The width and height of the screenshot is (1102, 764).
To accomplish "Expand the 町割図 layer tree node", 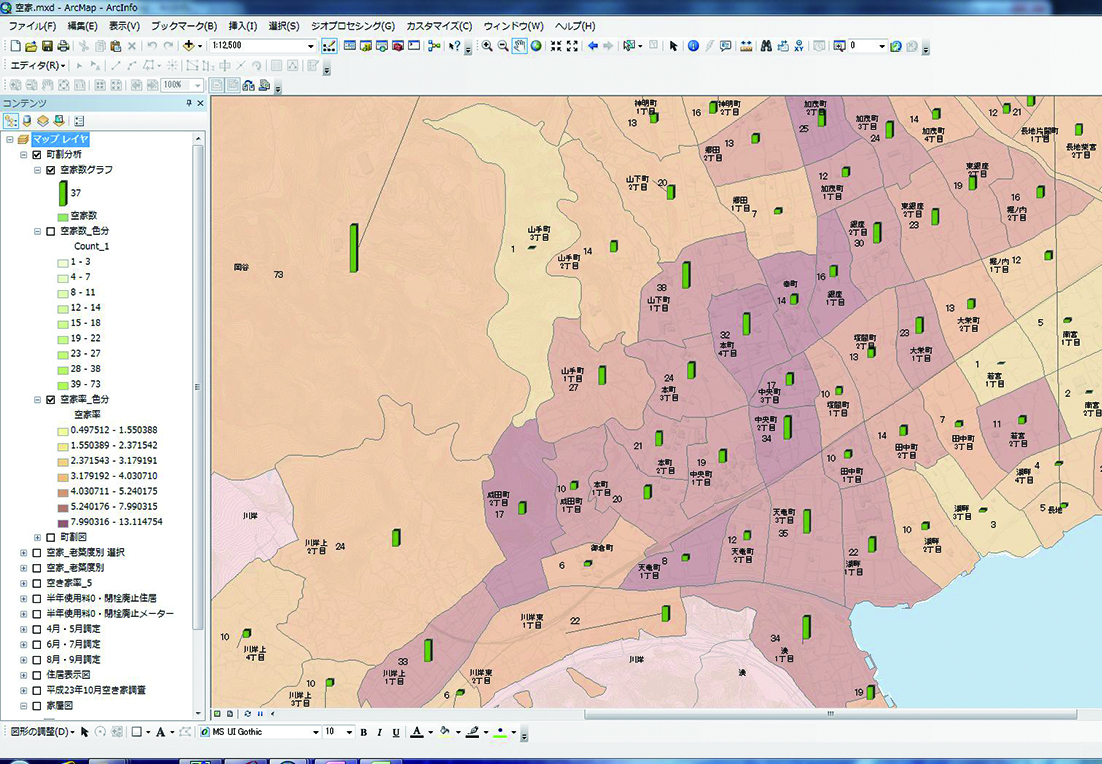I will coord(37,537).
